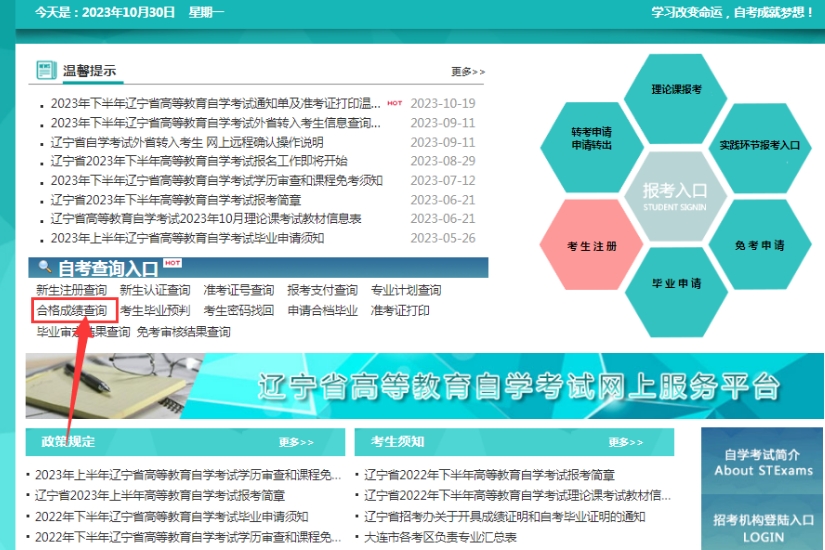Open the 2023年上半年毕业申请须知 notice
This screenshot has width=825, height=550.
point(187,238)
